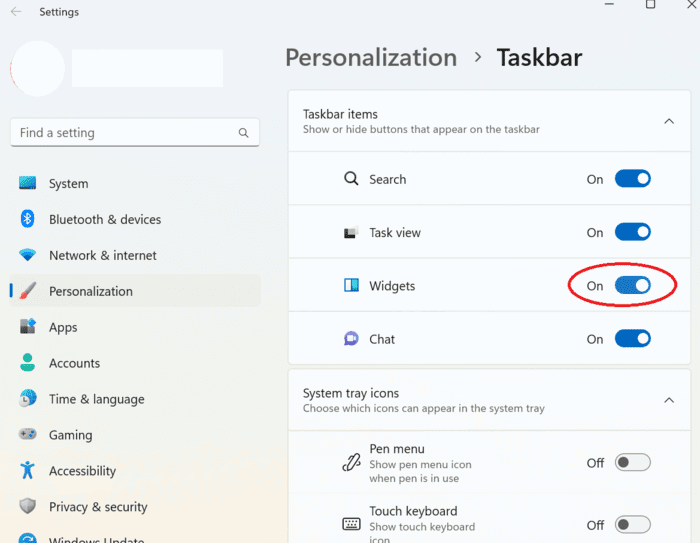700x543 pixels.
Task: Click the Chat label text
Action: click(x=382, y=339)
